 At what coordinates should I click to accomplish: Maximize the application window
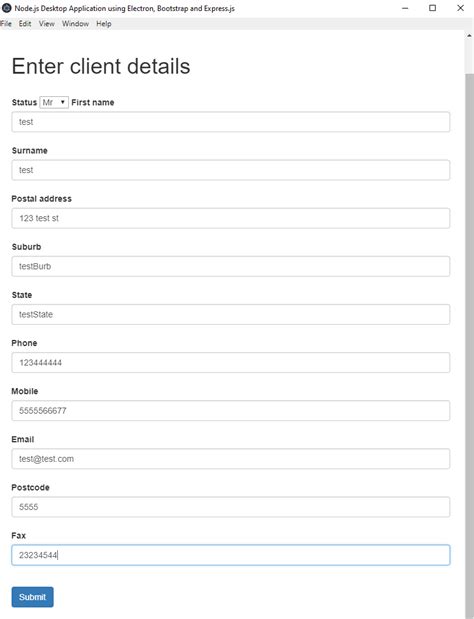[x=433, y=8]
